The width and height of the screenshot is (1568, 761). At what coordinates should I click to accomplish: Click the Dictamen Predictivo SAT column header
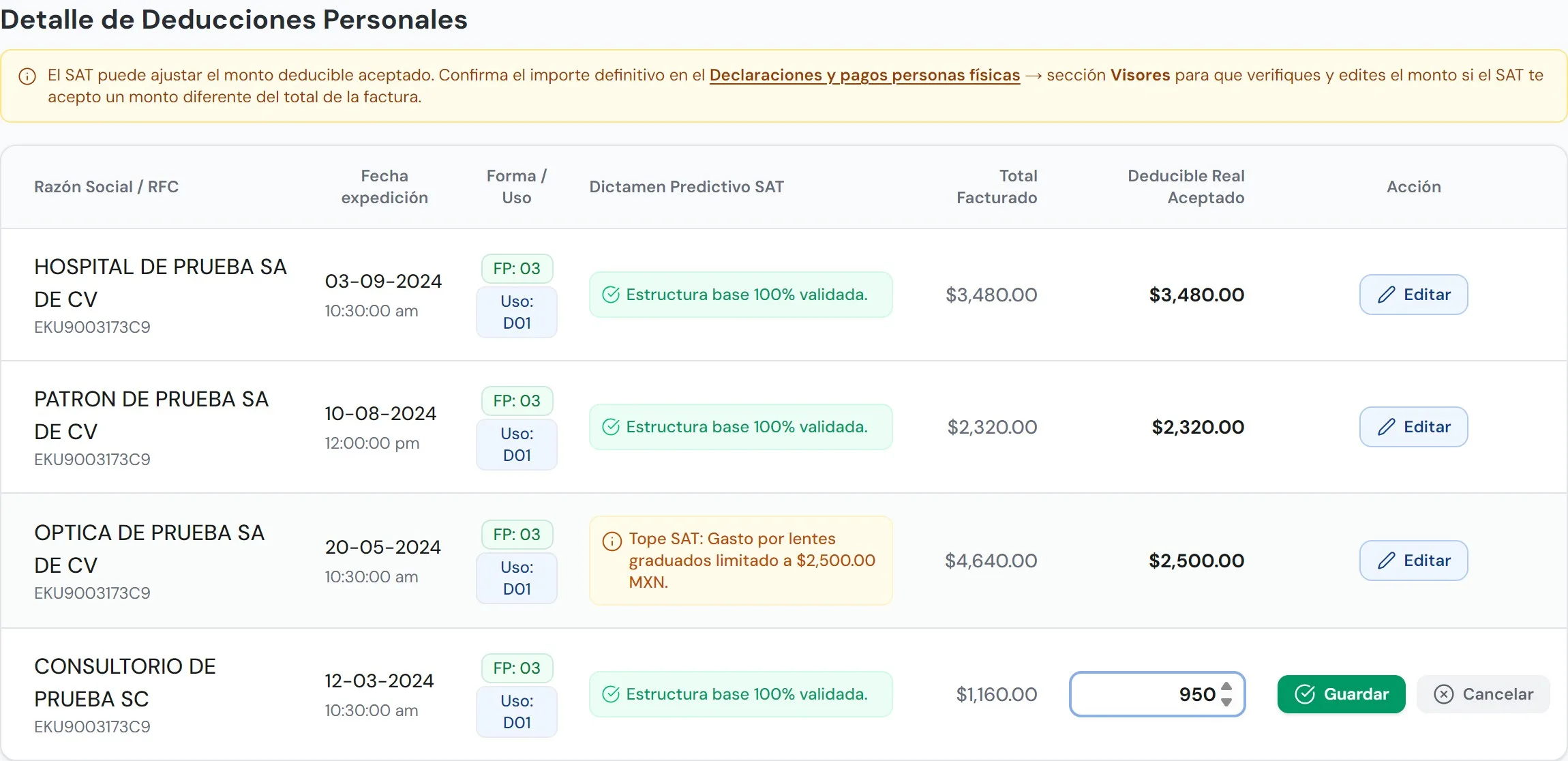pos(687,187)
